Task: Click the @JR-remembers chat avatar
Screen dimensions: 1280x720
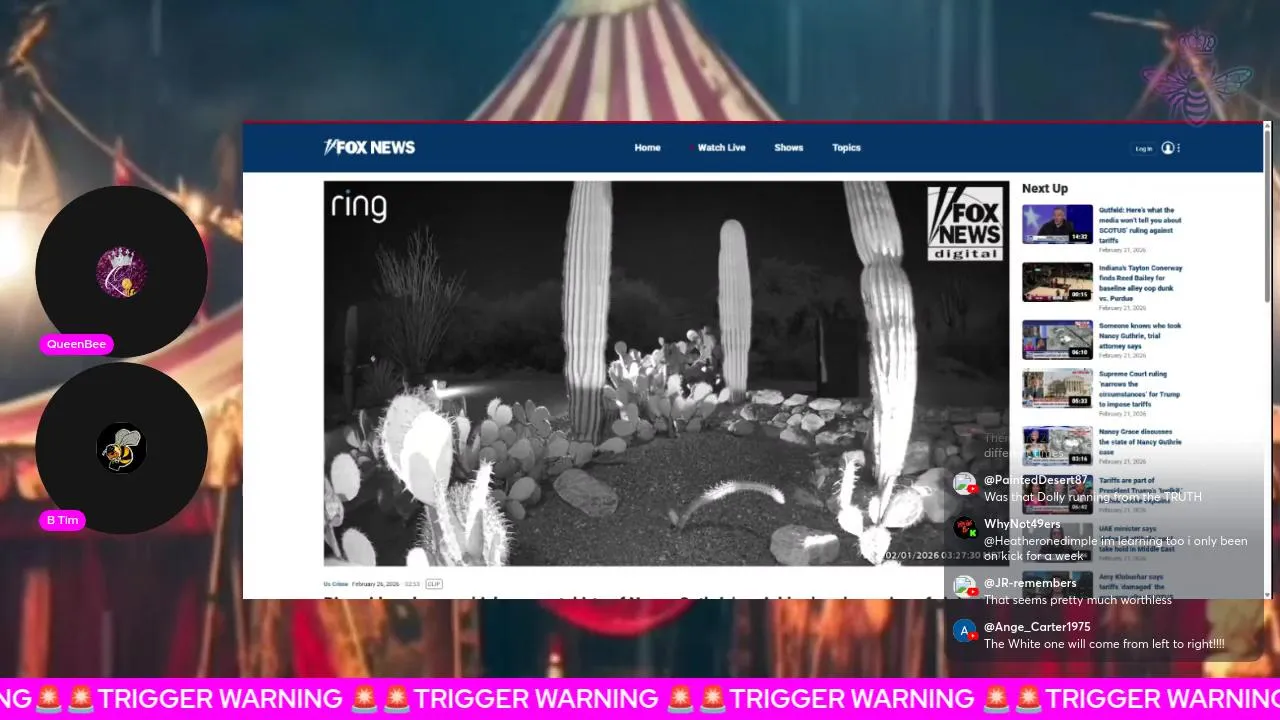Action: [x=965, y=587]
